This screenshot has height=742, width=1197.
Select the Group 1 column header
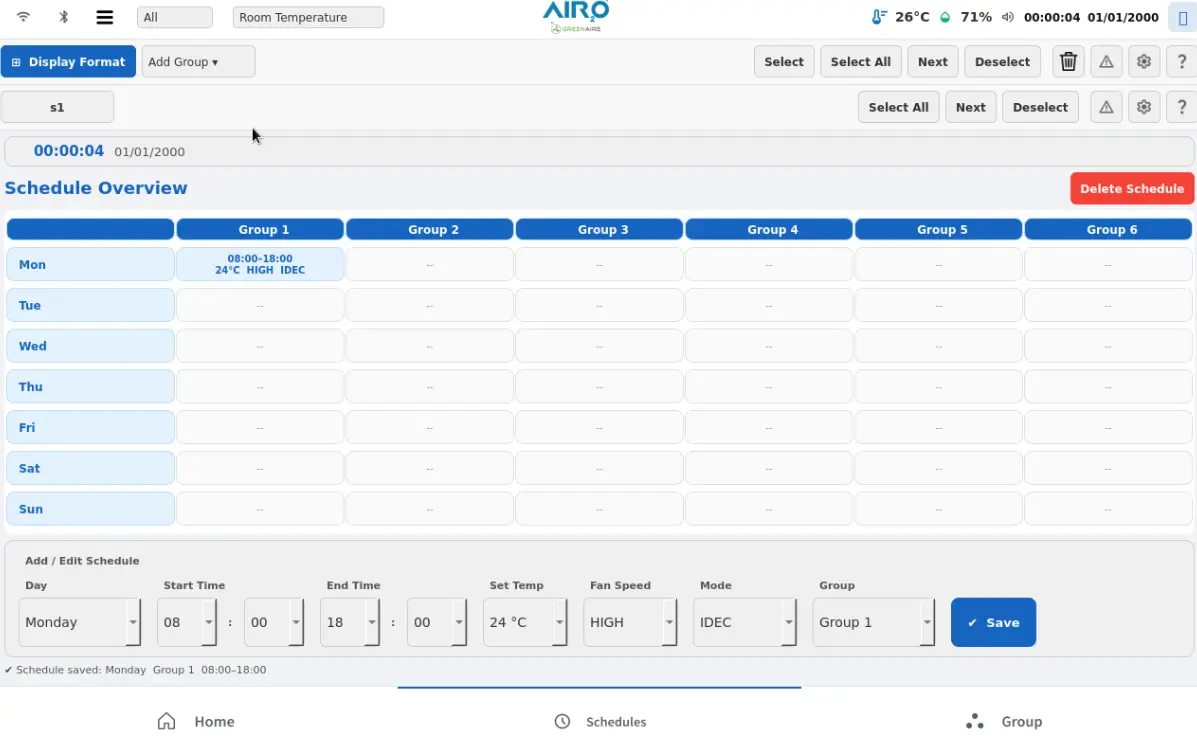coord(260,229)
